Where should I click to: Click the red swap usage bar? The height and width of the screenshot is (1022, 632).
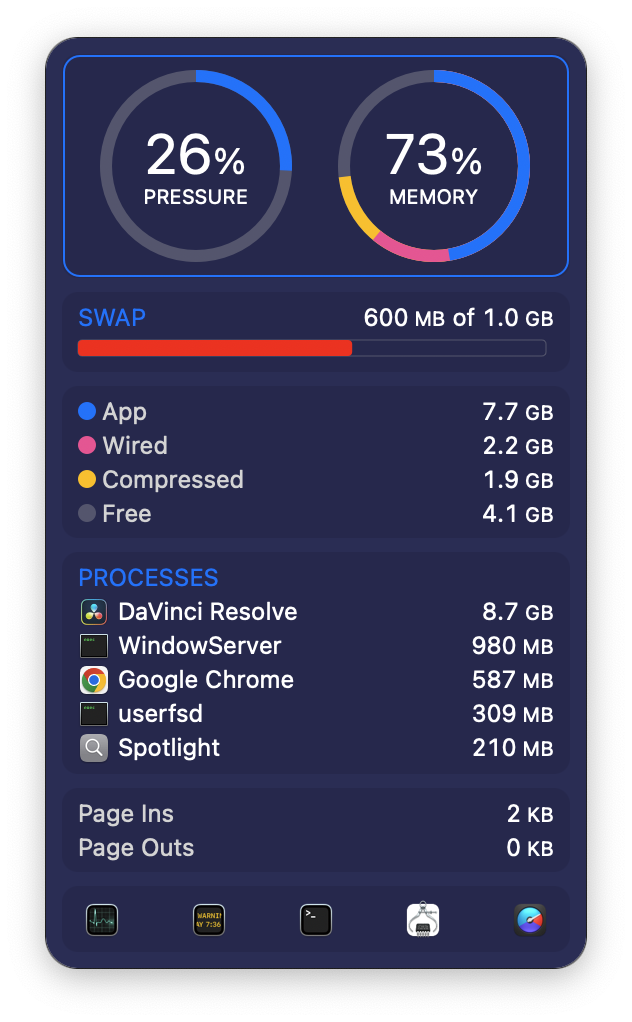tap(214, 348)
